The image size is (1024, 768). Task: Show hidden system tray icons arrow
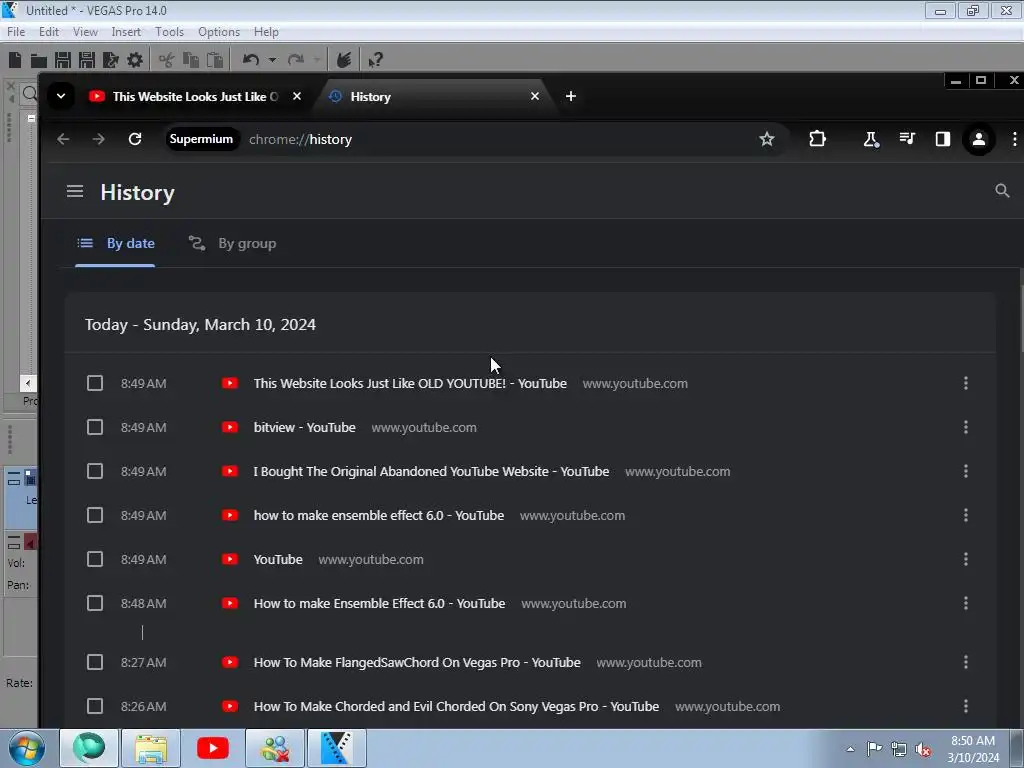tap(850, 749)
